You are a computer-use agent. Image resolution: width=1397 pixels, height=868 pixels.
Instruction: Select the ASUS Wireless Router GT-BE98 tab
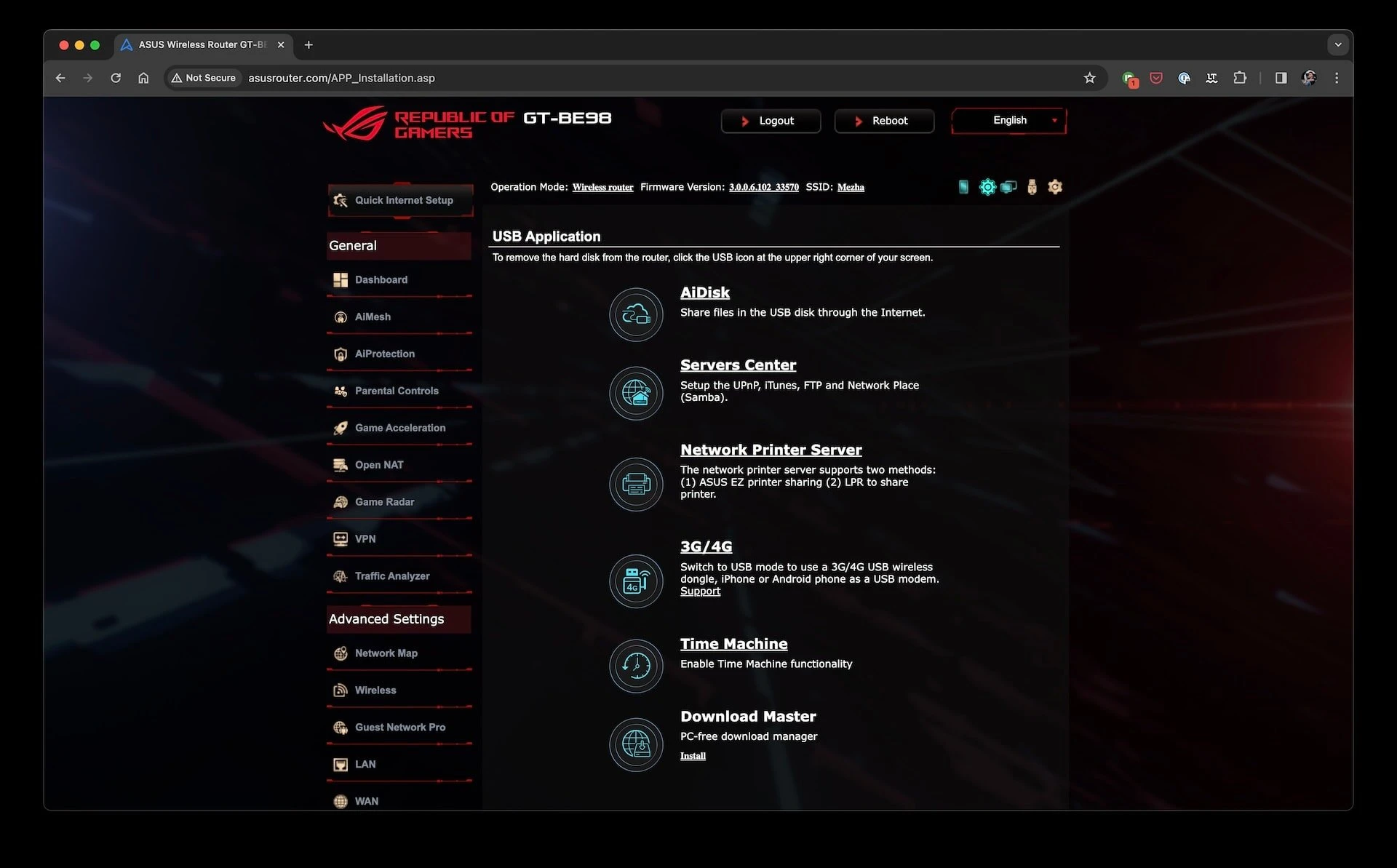(204, 44)
